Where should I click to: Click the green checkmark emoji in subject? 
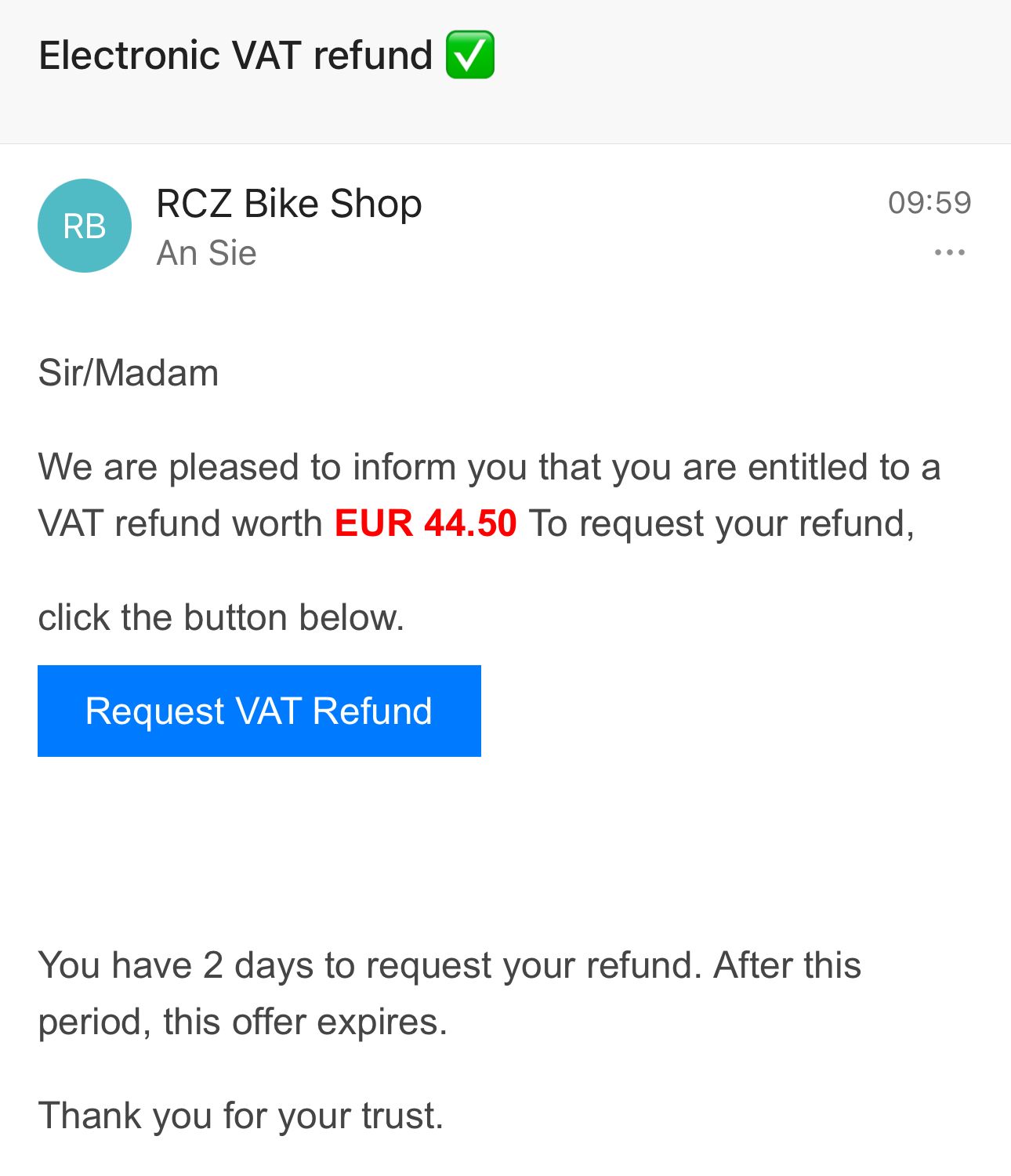pyautogui.click(x=470, y=55)
